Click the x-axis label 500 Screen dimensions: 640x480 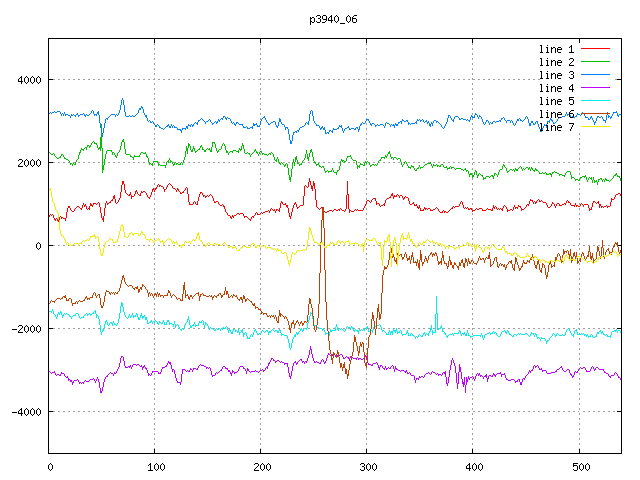pos(581,467)
